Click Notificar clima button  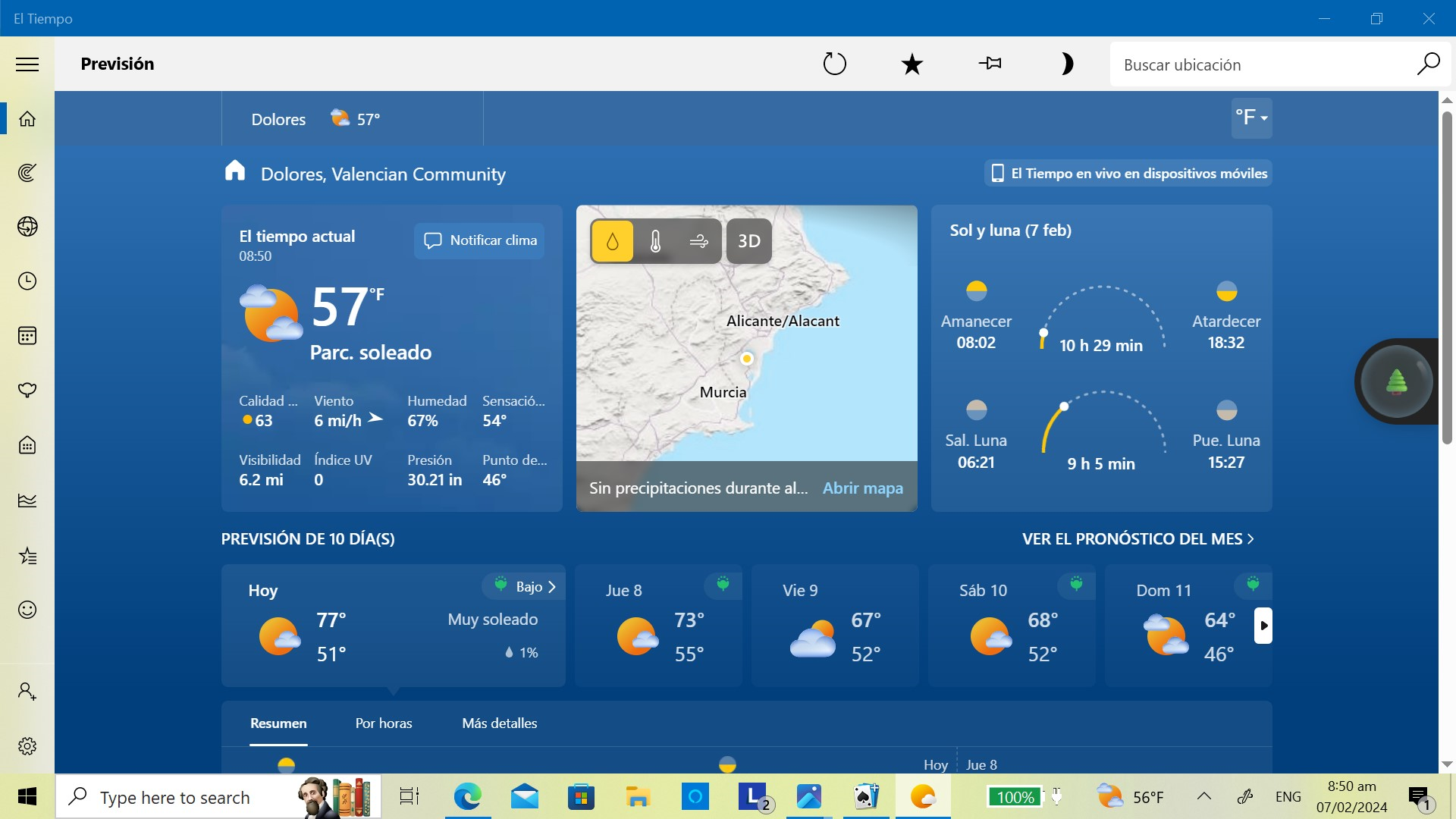click(x=479, y=241)
